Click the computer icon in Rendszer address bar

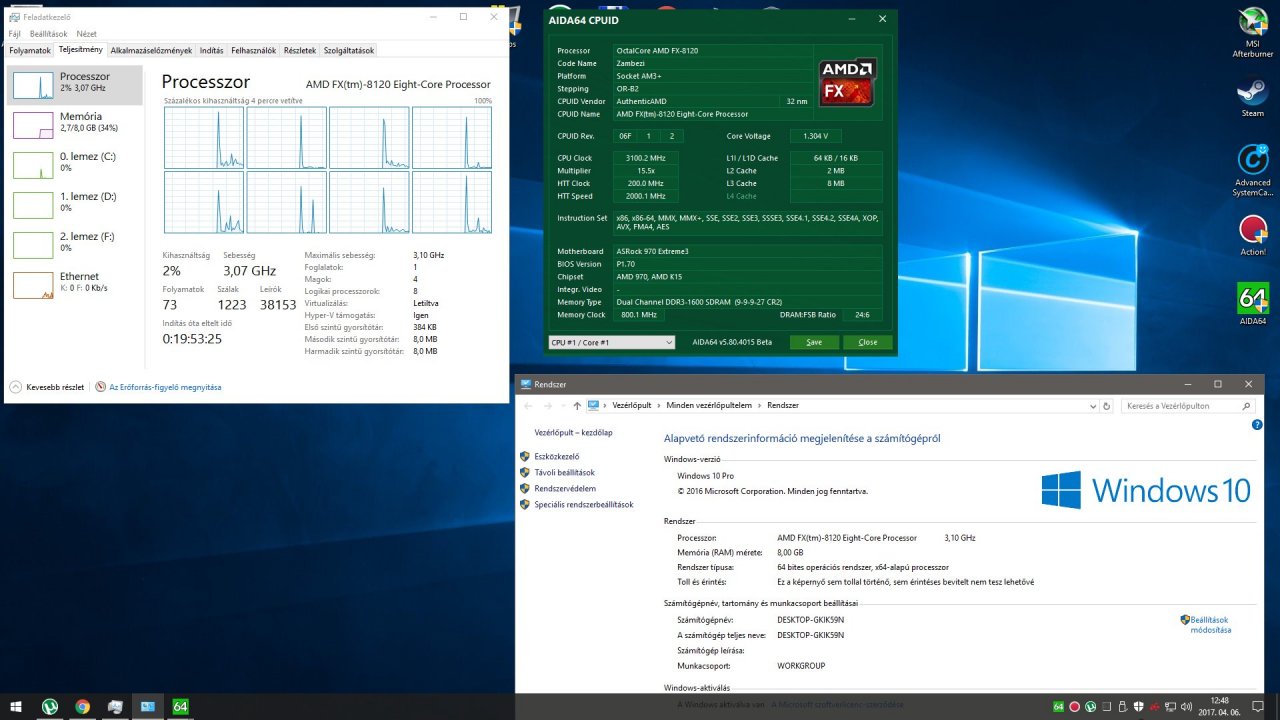(x=594, y=405)
